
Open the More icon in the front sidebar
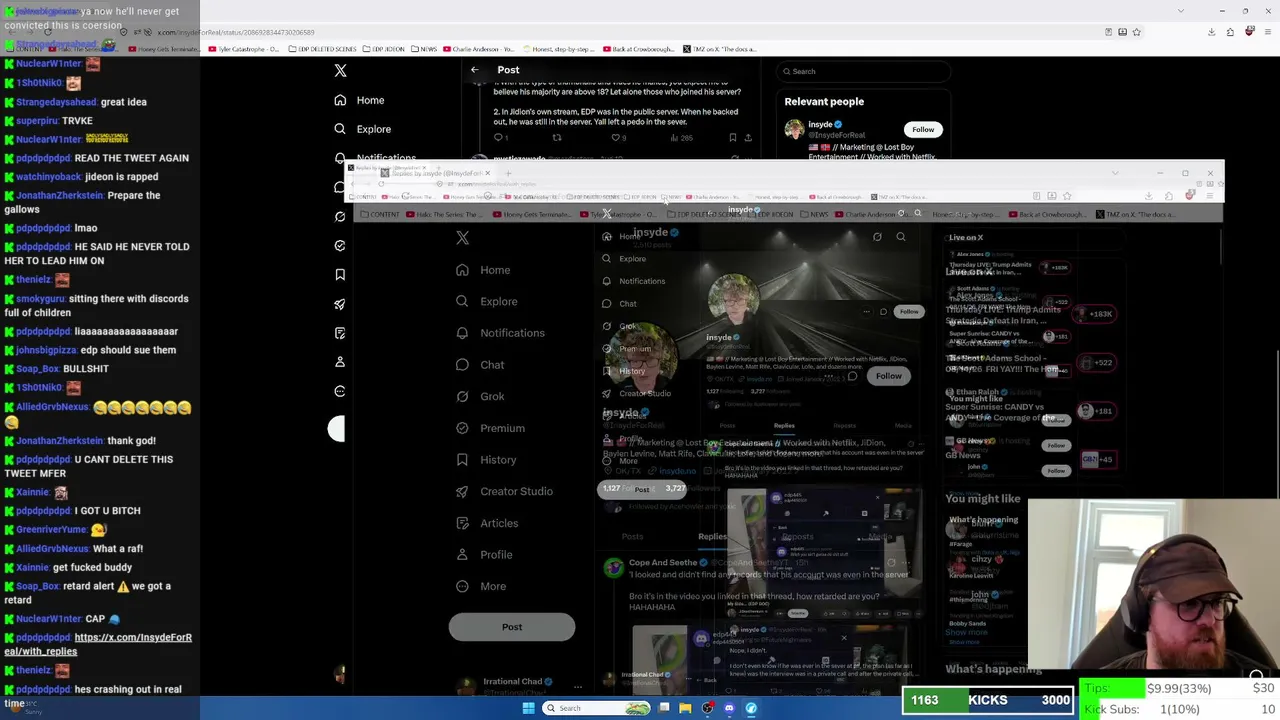click(462, 586)
